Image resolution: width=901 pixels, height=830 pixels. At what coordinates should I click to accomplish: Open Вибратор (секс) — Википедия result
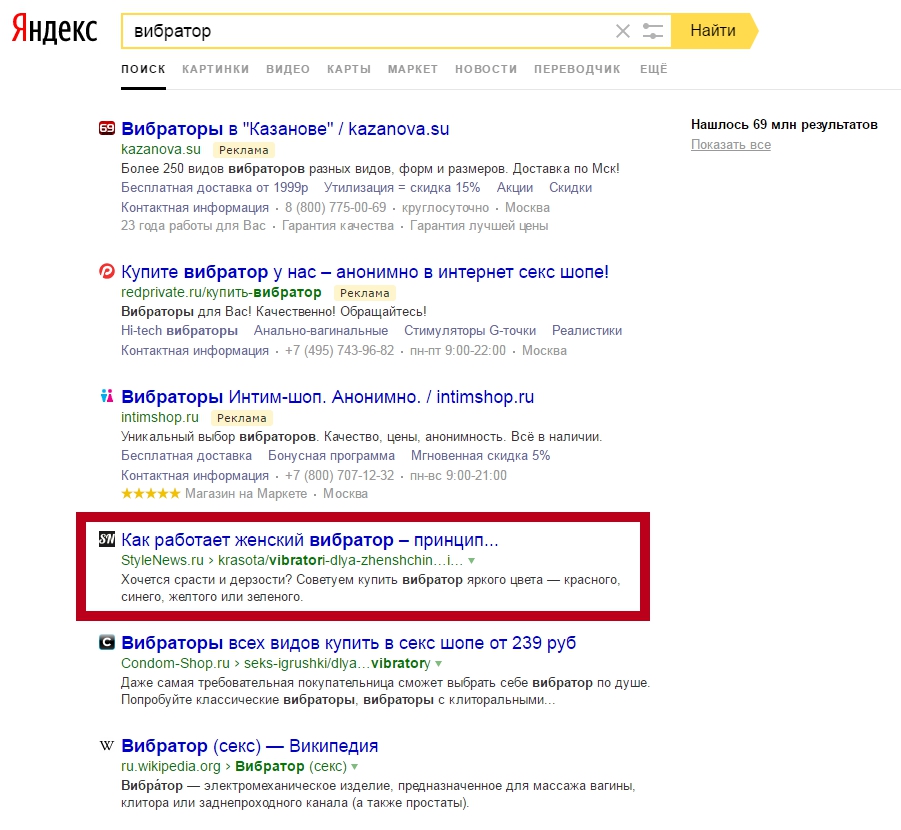pyautogui.click(x=249, y=746)
